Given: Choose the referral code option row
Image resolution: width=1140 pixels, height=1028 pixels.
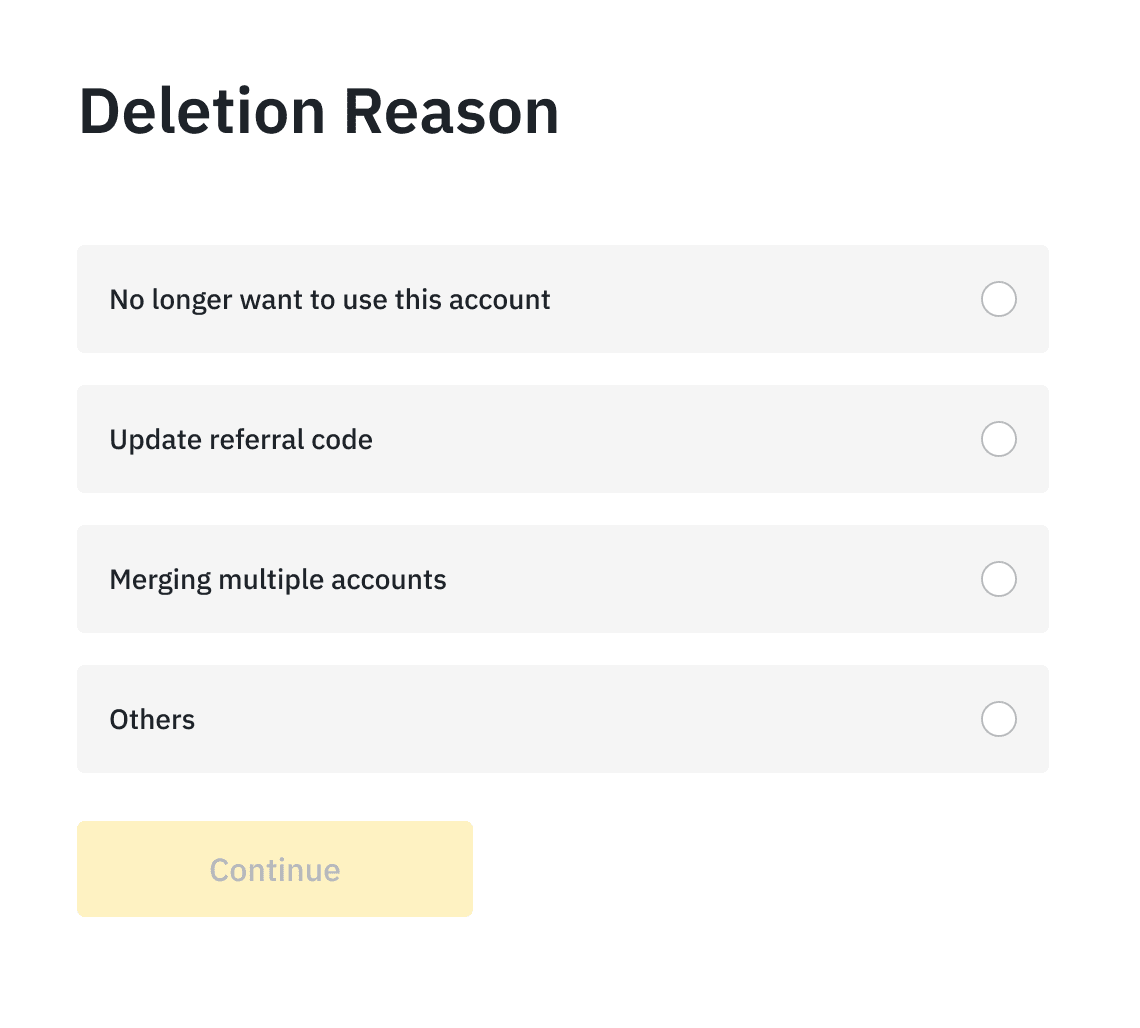Looking at the screenshot, I should pyautogui.click(x=562, y=439).
